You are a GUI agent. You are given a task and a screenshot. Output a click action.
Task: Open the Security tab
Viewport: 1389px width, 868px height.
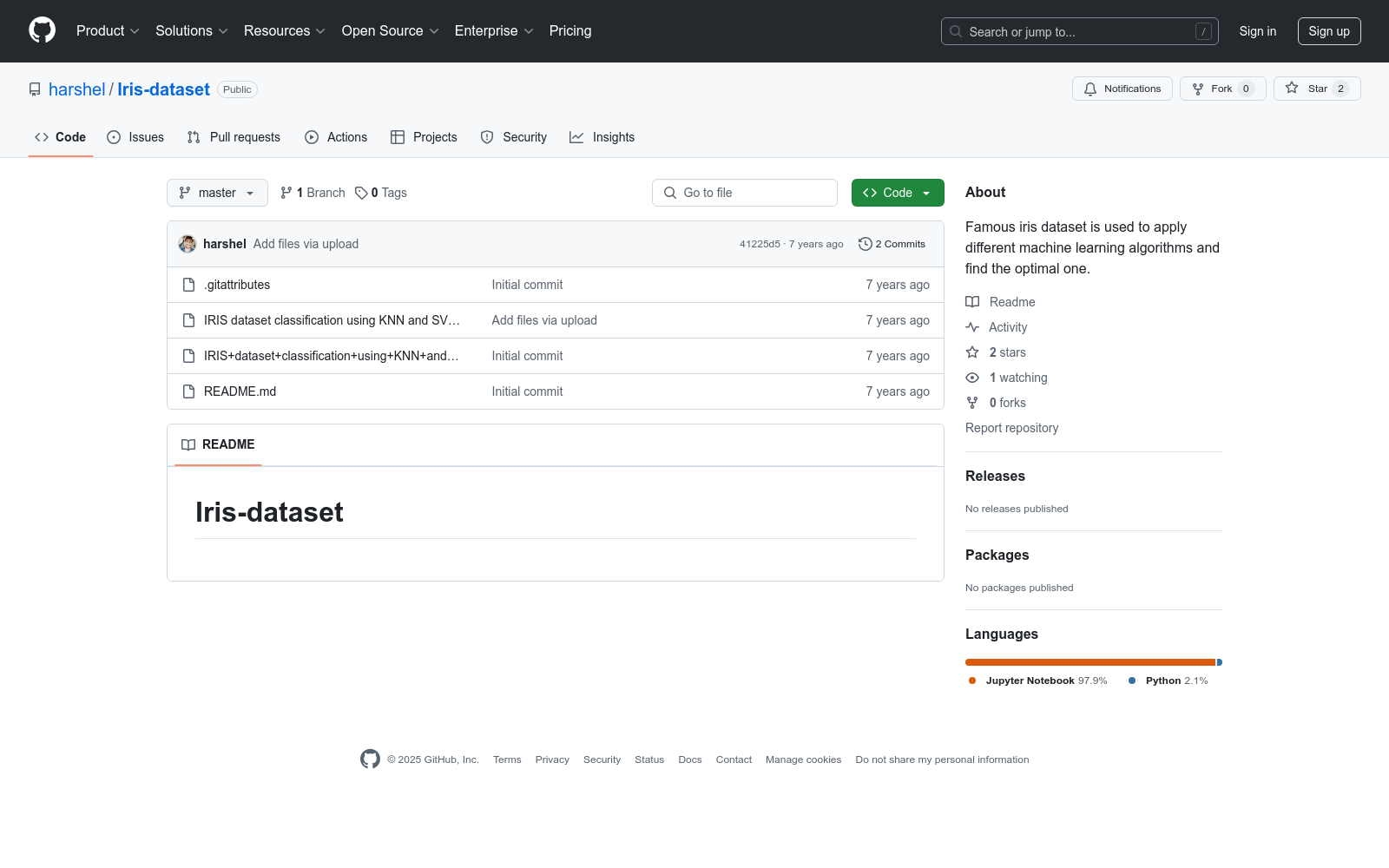coord(514,137)
